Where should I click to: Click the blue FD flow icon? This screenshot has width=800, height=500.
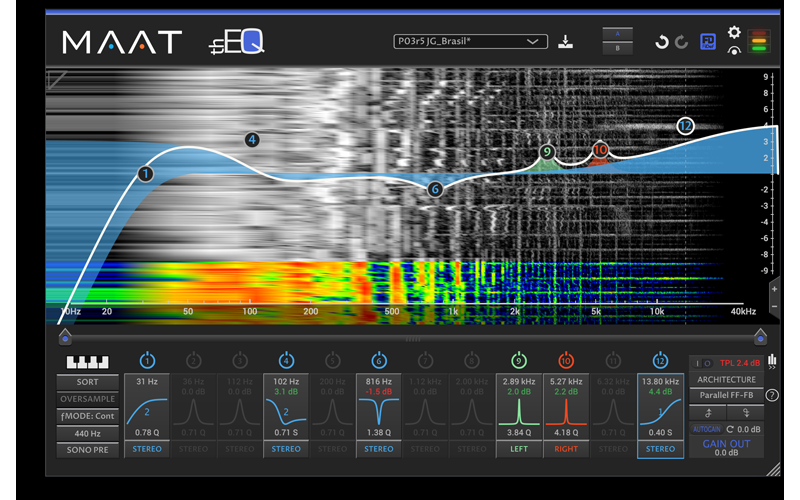(x=708, y=41)
